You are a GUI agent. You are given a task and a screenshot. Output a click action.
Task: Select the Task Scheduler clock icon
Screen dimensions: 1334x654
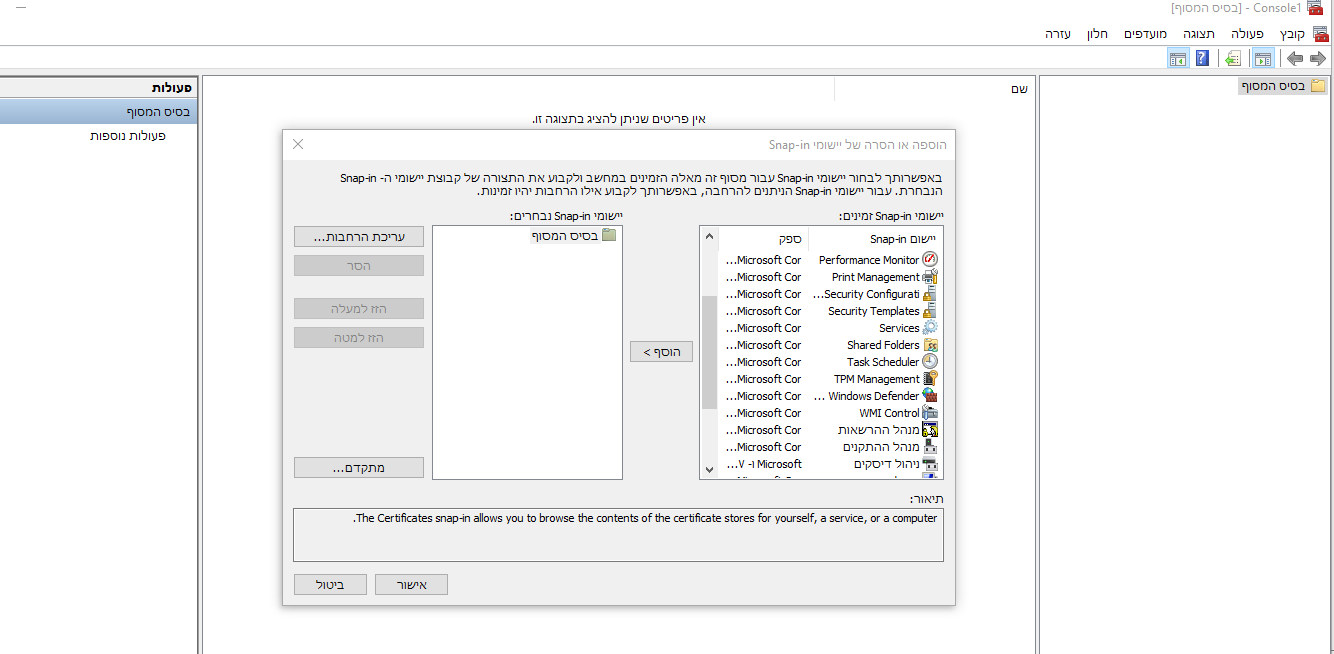[930, 362]
